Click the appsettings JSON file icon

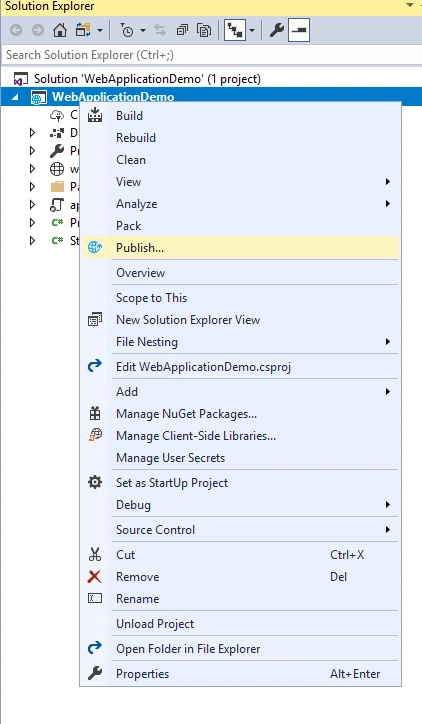click(57, 205)
